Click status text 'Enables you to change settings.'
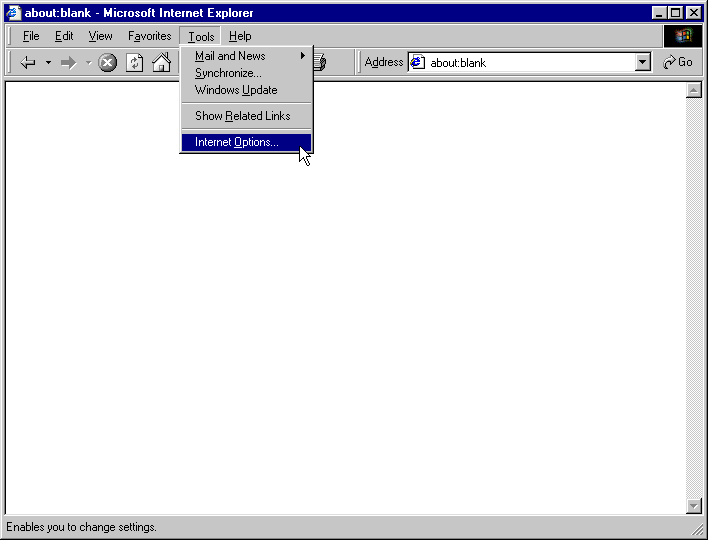Image resolution: width=708 pixels, height=540 pixels. [81, 527]
